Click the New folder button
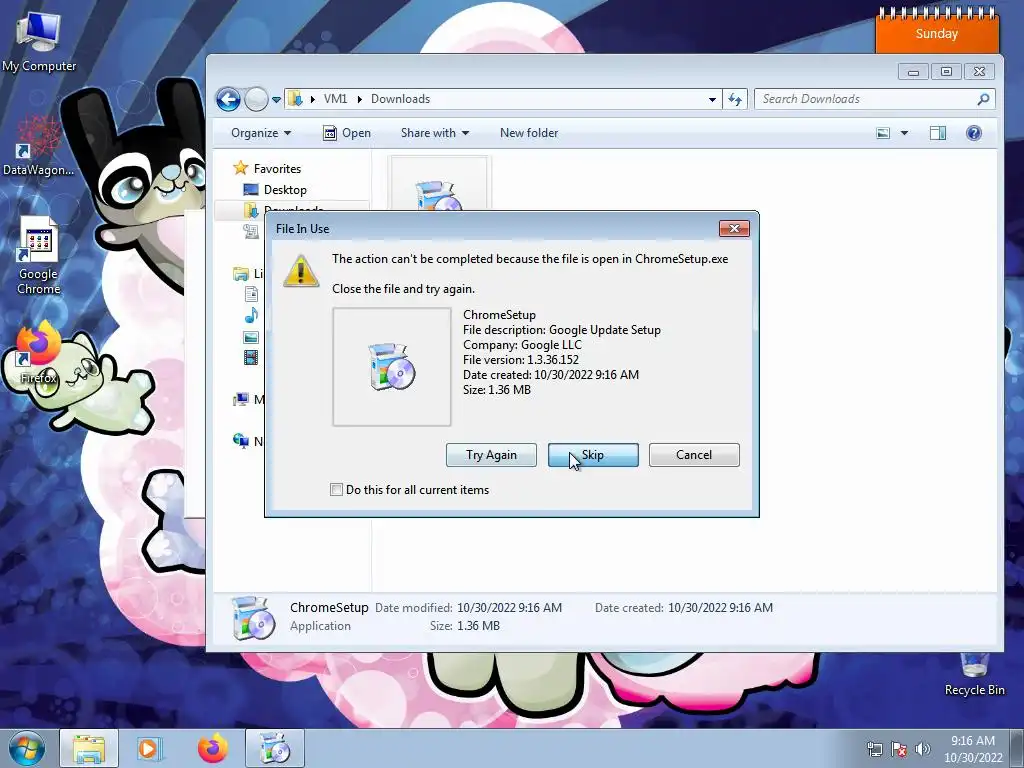Screen dimensions: 1024x768 click(529, 133)
